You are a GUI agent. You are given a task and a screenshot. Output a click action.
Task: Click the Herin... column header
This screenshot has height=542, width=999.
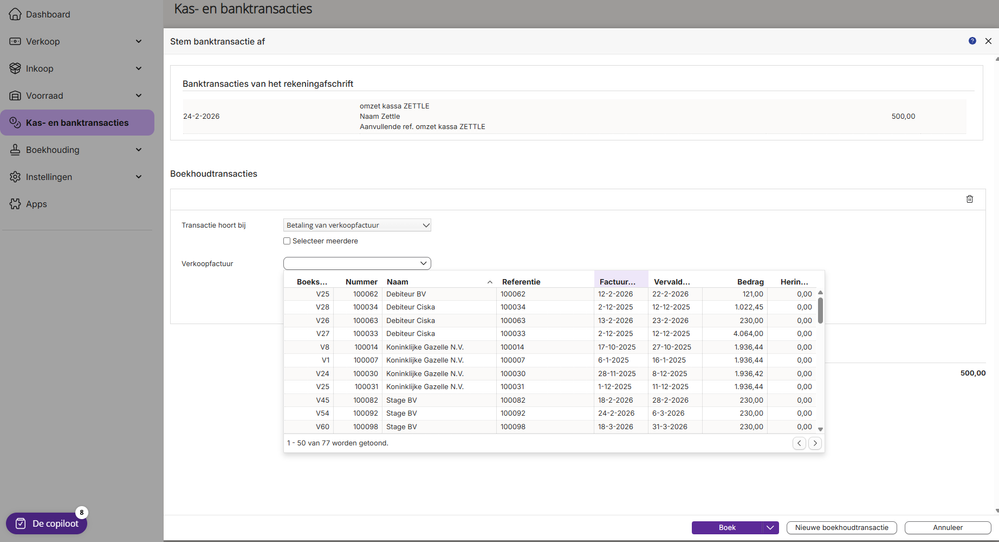tap(792, 282)
